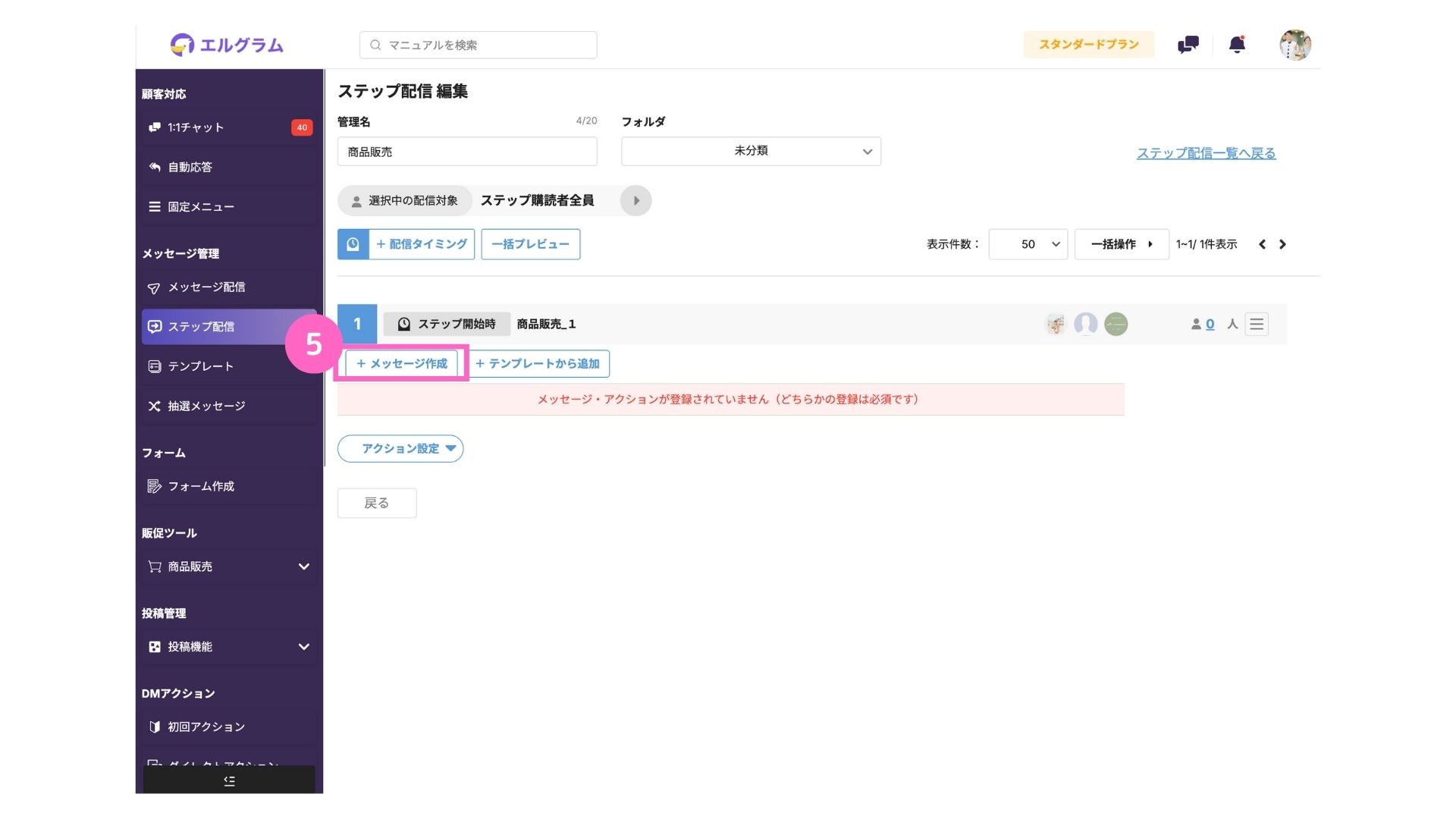Select ステップ配信 in the sidebar
The height and width of the screenshot is (819, 1456).
229,327
